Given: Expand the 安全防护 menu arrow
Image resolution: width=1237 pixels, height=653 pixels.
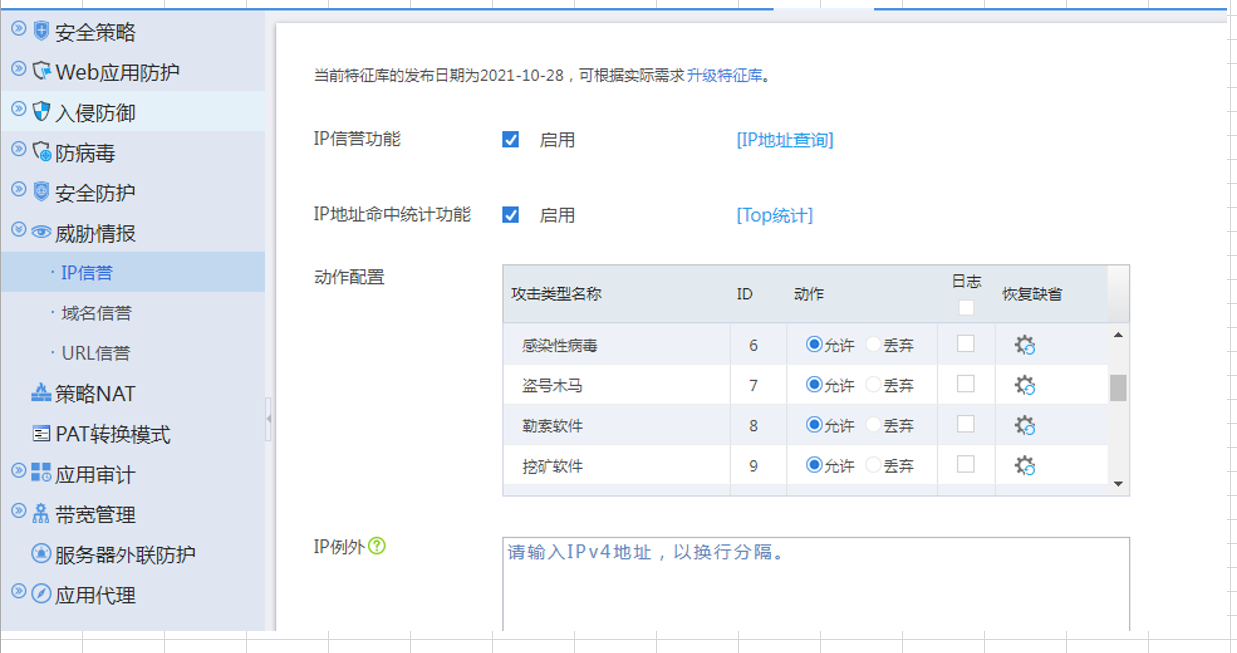Looking at the screenshot, I should (18, 189).
